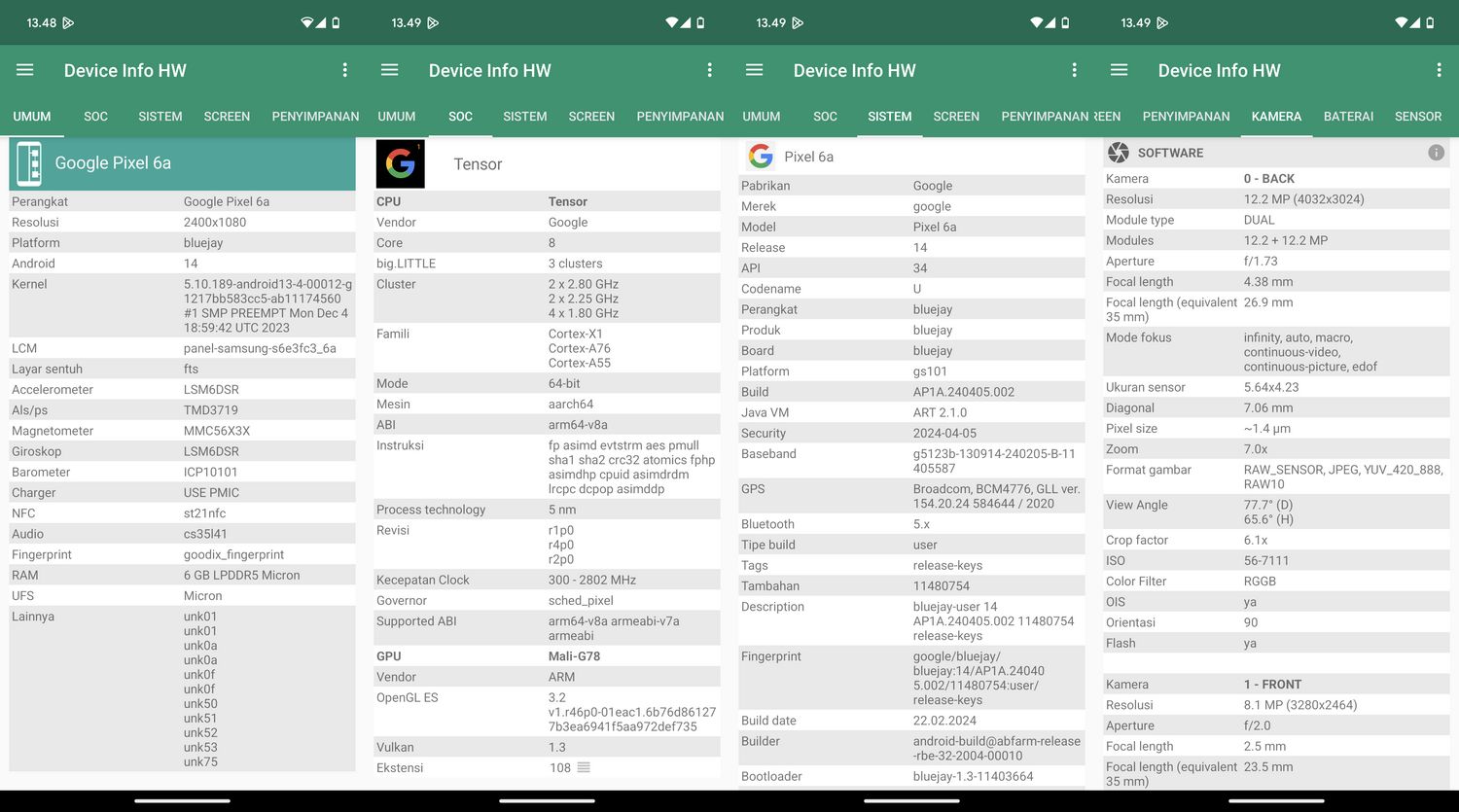The image size is (1459, 812).
Task: Click the play icon beside 13.48 clock
Action: click(x=68, y=22)
